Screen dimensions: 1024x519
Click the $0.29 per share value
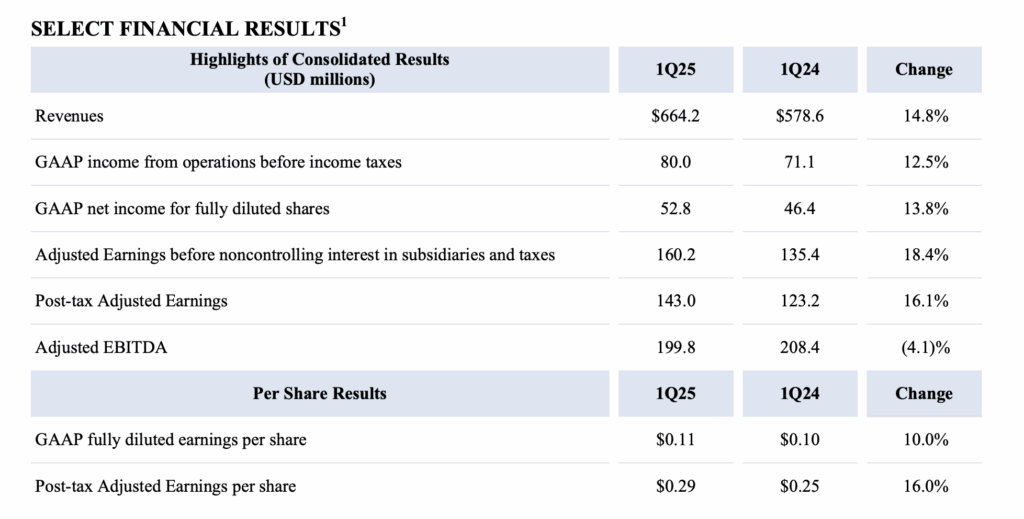click(676, 486)
